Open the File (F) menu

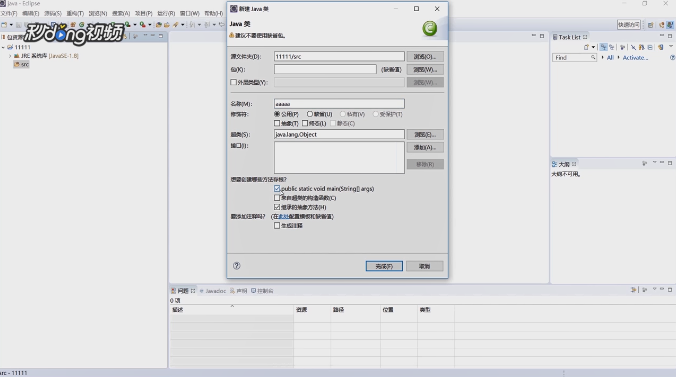9,13
